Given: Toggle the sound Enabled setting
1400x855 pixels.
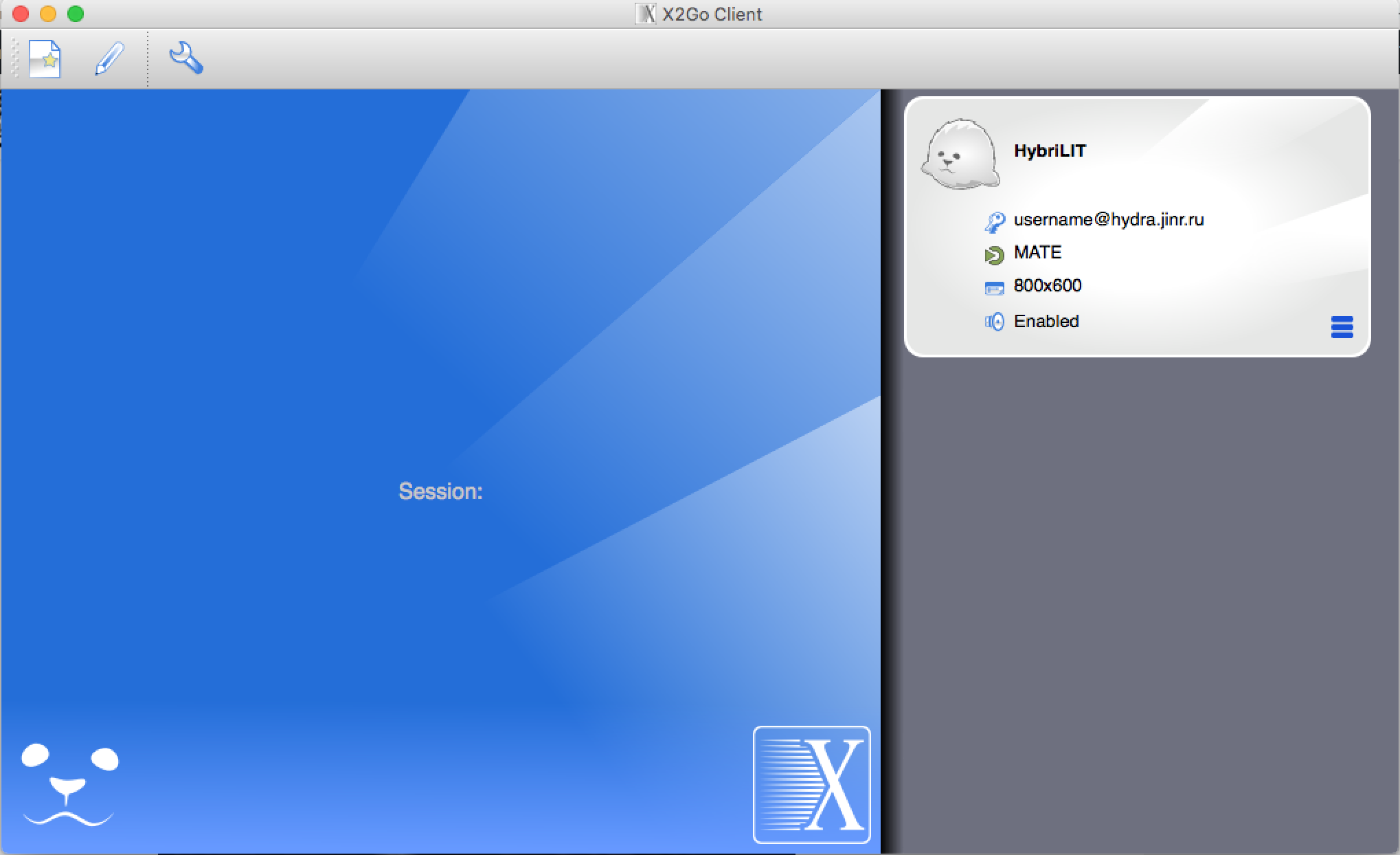Looking at the screenshot, I should 1046,321.
